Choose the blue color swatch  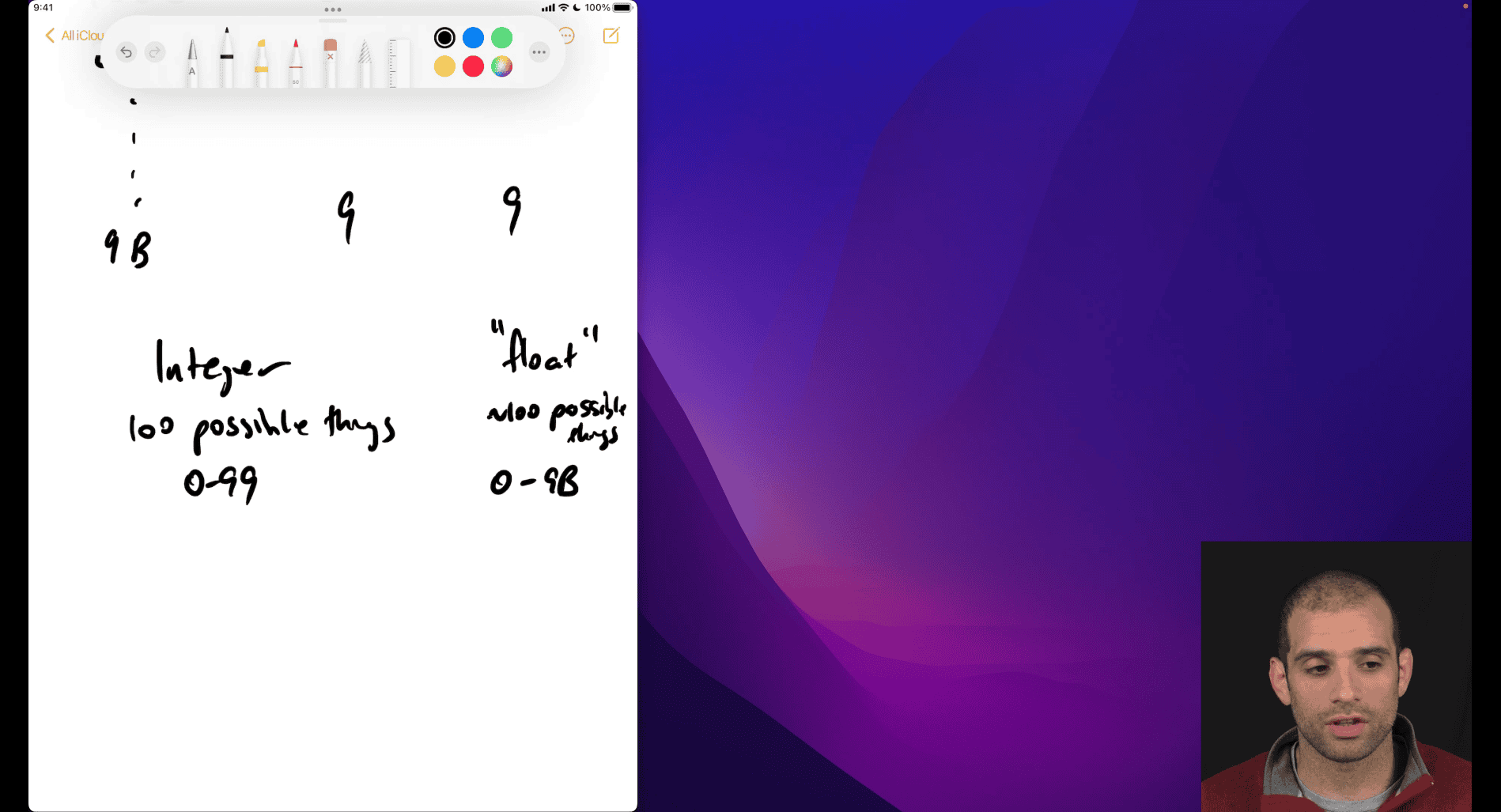473,38
